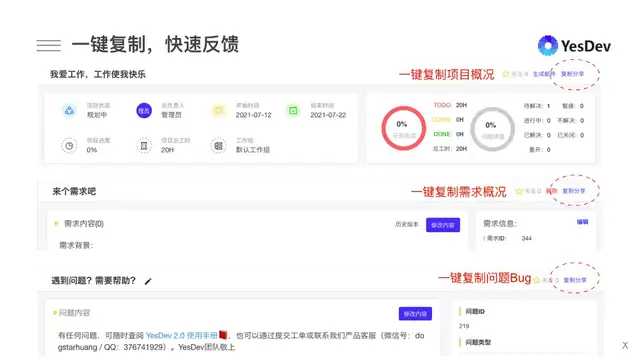Screen dimensions: 640x360
Task: Click the grid icon next to 默认工作组
Action: [x=218, y=145]
